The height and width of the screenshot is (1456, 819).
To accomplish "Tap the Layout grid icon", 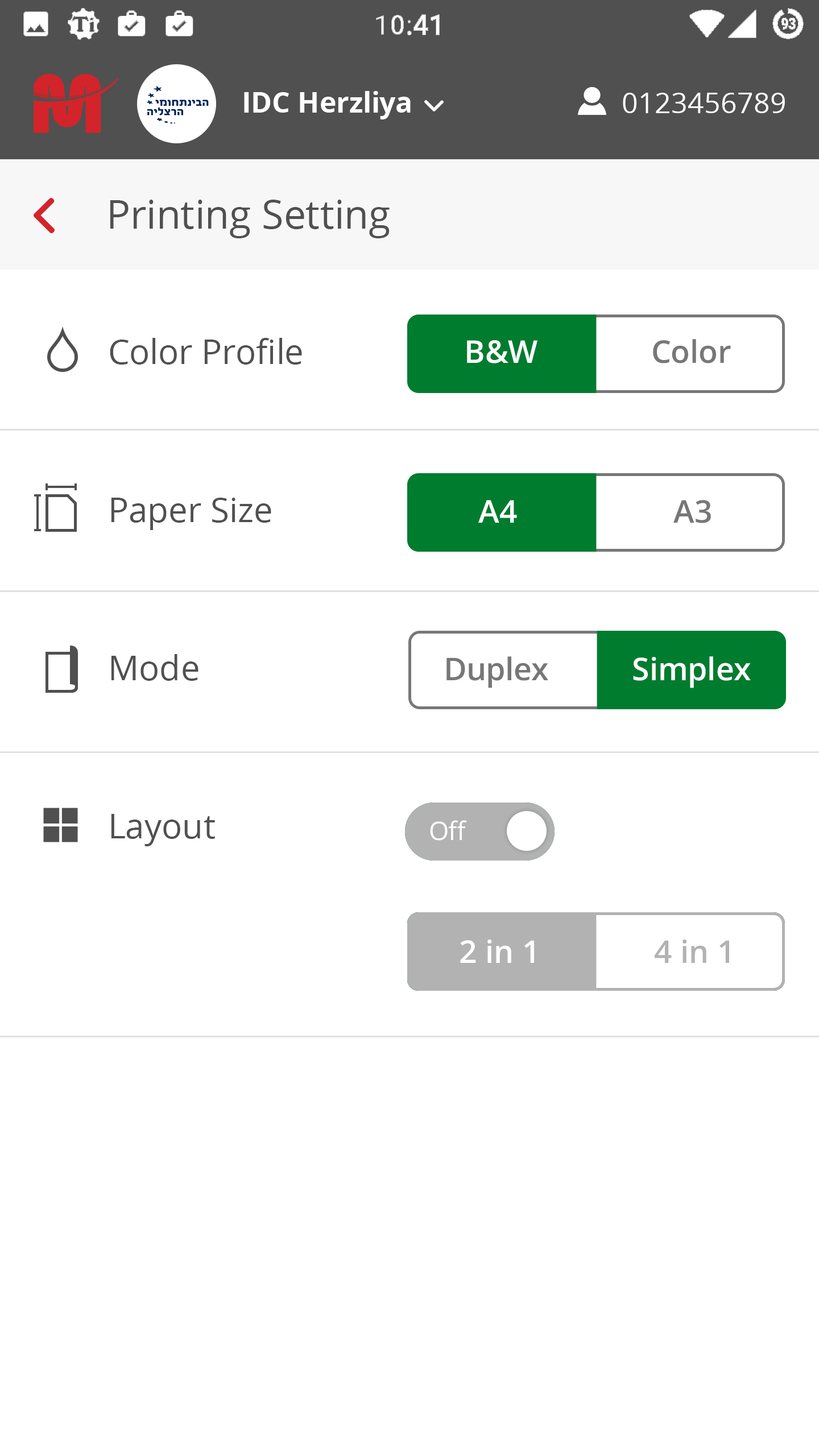I will pyautogui.click(x=61, y=825).
